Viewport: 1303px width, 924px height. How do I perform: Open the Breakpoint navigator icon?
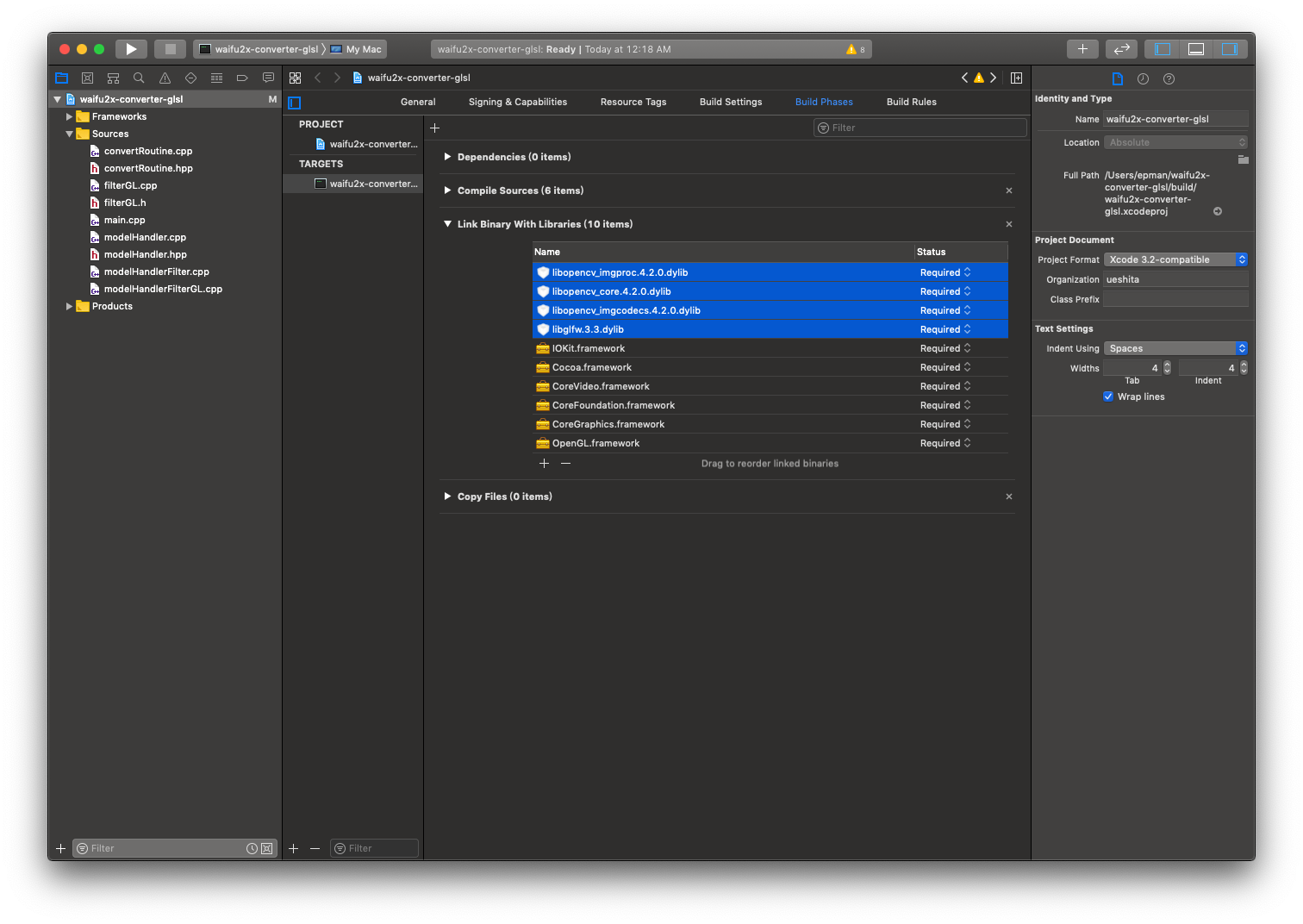click(242, 78)
